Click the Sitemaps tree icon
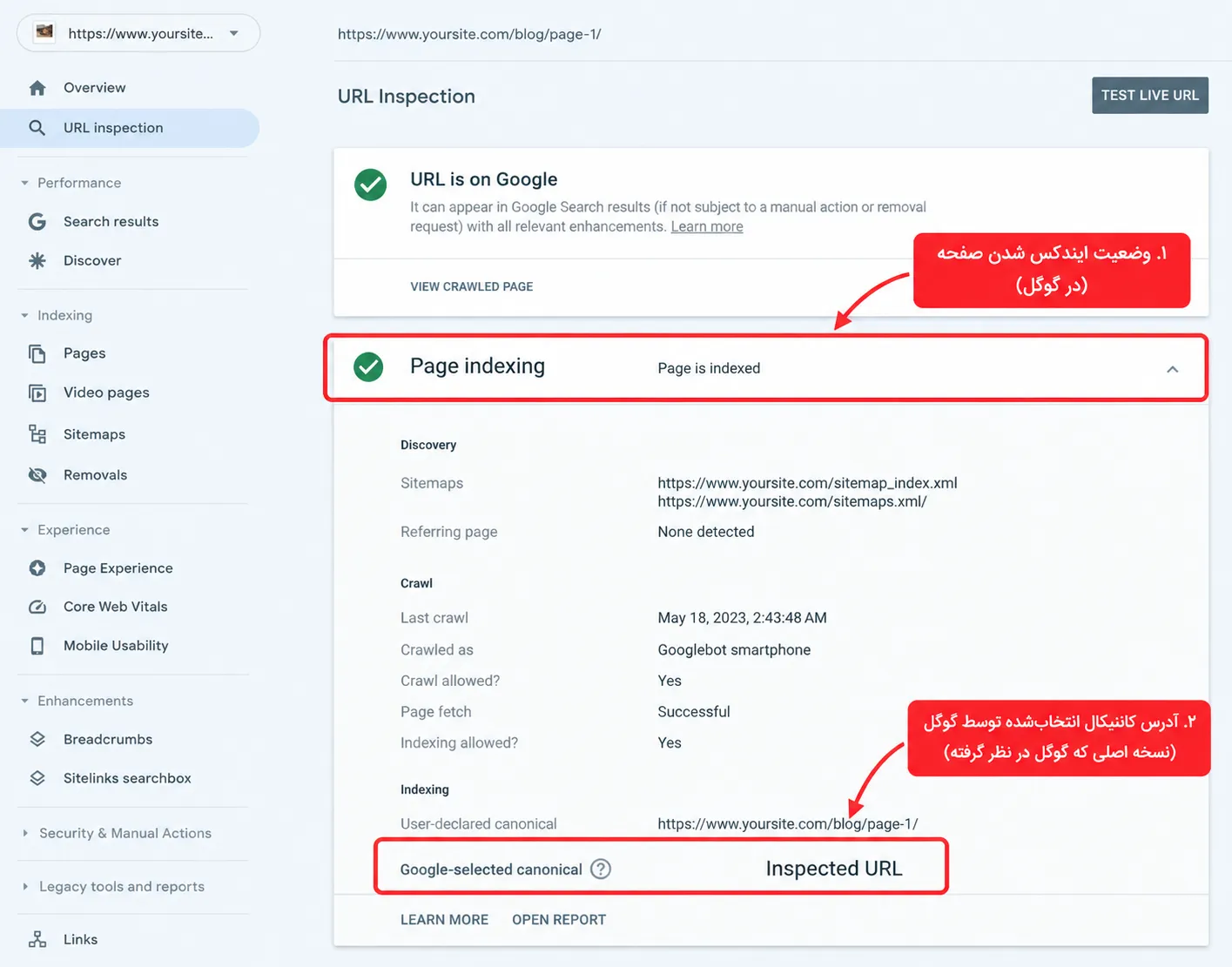This screenshot has height=967, width=1232. [x=37, y=434]
